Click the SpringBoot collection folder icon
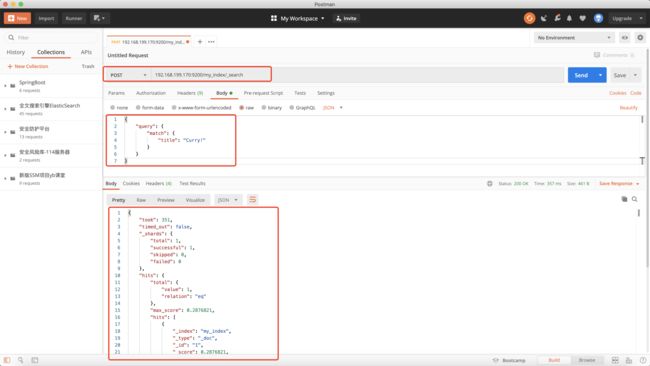The image size is (650, 366). tap(13, 86)
